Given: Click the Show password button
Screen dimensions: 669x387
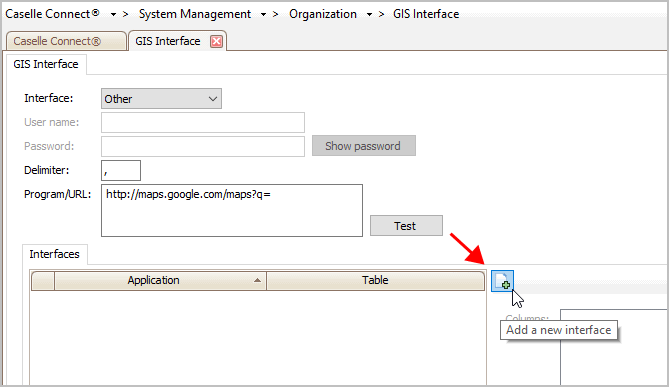Looking at the screenshot, I should pos(364,146).
